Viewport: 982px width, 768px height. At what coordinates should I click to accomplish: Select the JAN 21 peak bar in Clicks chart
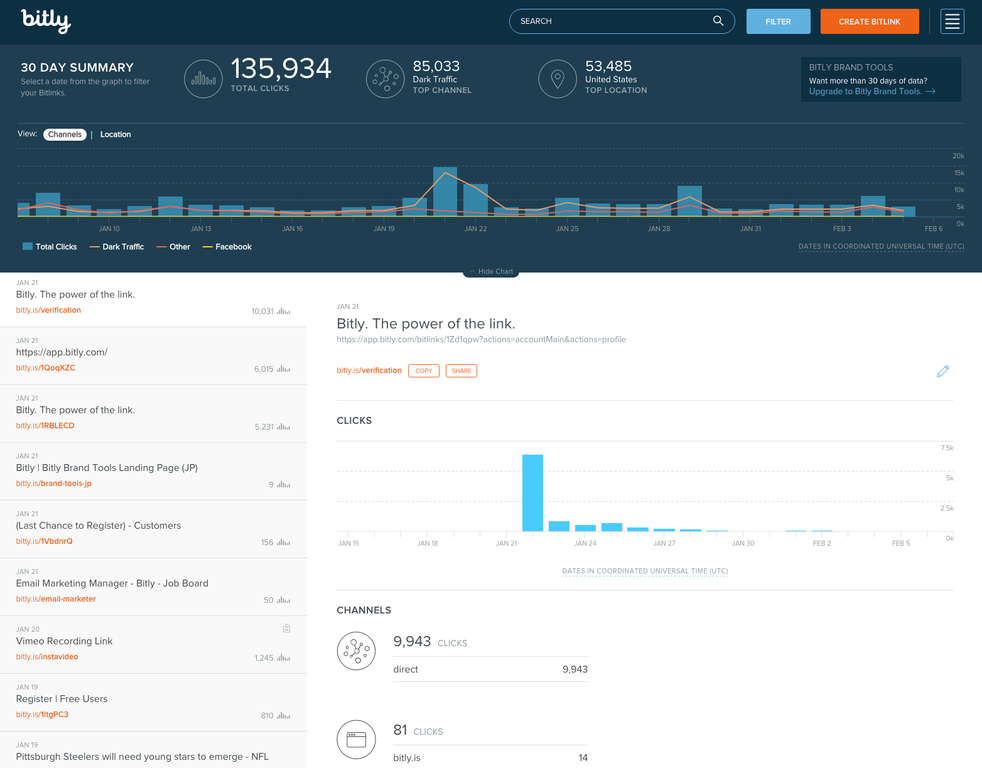click(x=532, y=493)
